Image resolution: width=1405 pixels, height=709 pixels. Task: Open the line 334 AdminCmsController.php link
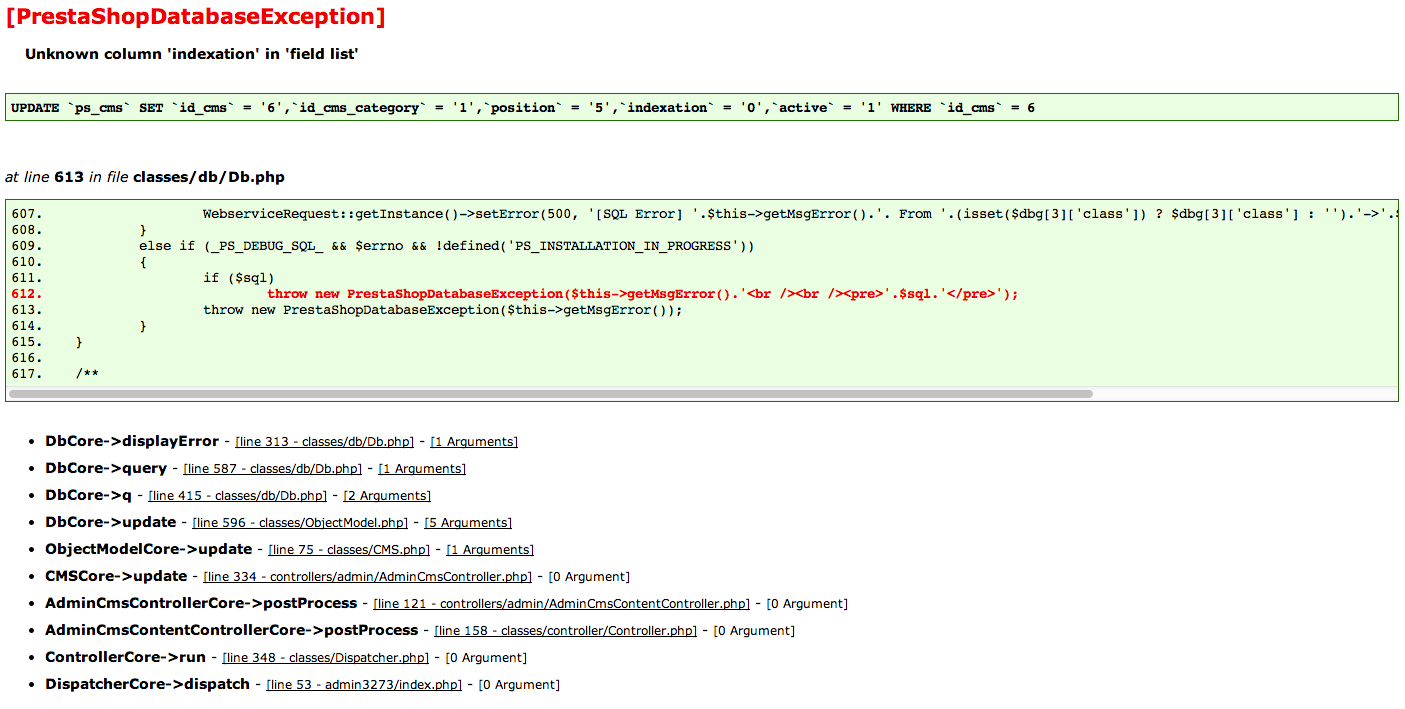click(x=367, y=577)
